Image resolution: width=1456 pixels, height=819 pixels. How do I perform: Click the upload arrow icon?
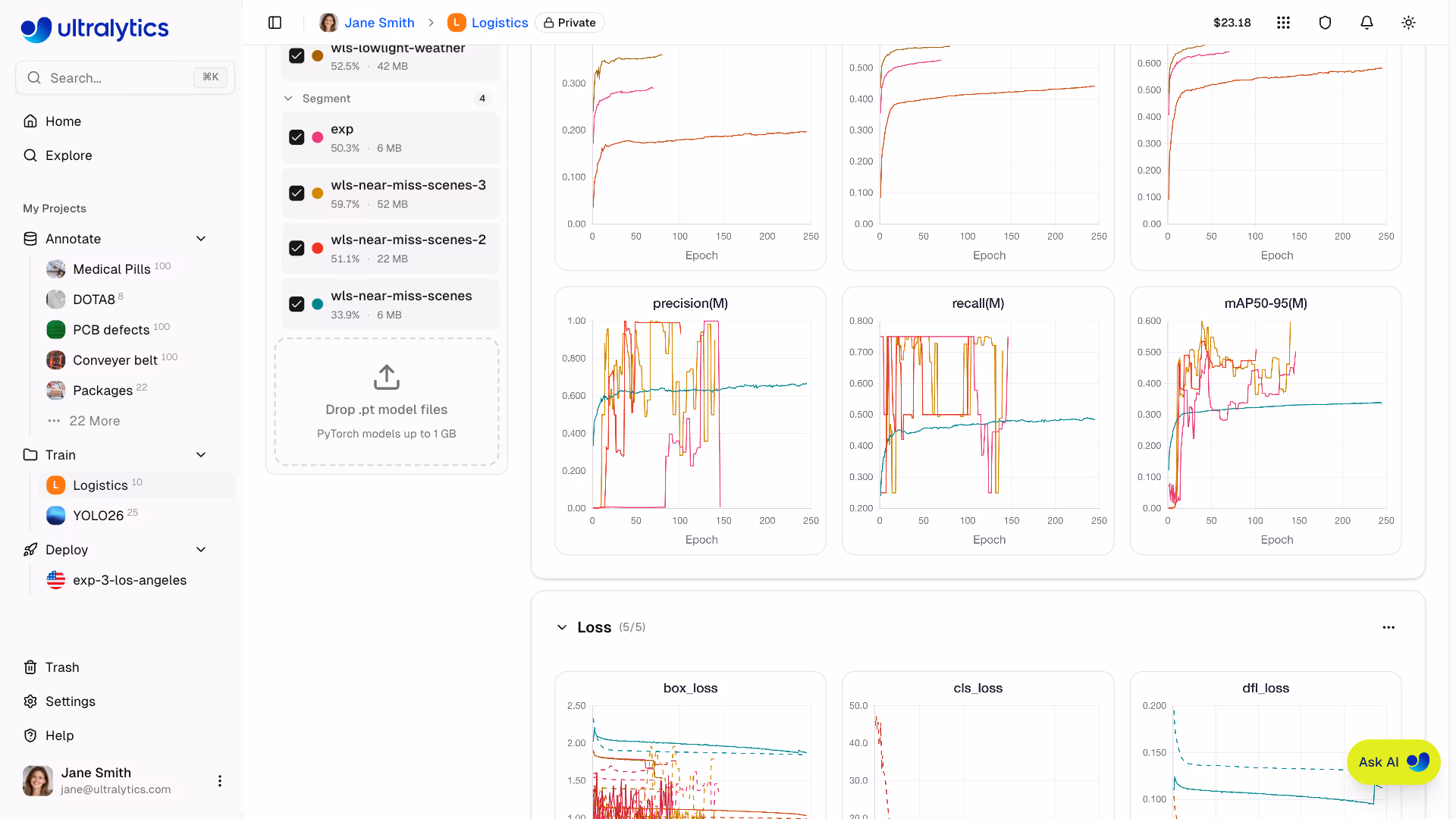pos(387,377)
